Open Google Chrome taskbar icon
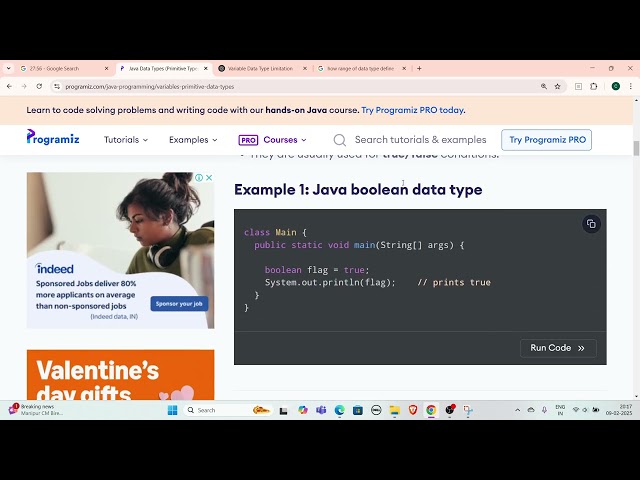Viewport: 640px width, 480px height. 431,410
